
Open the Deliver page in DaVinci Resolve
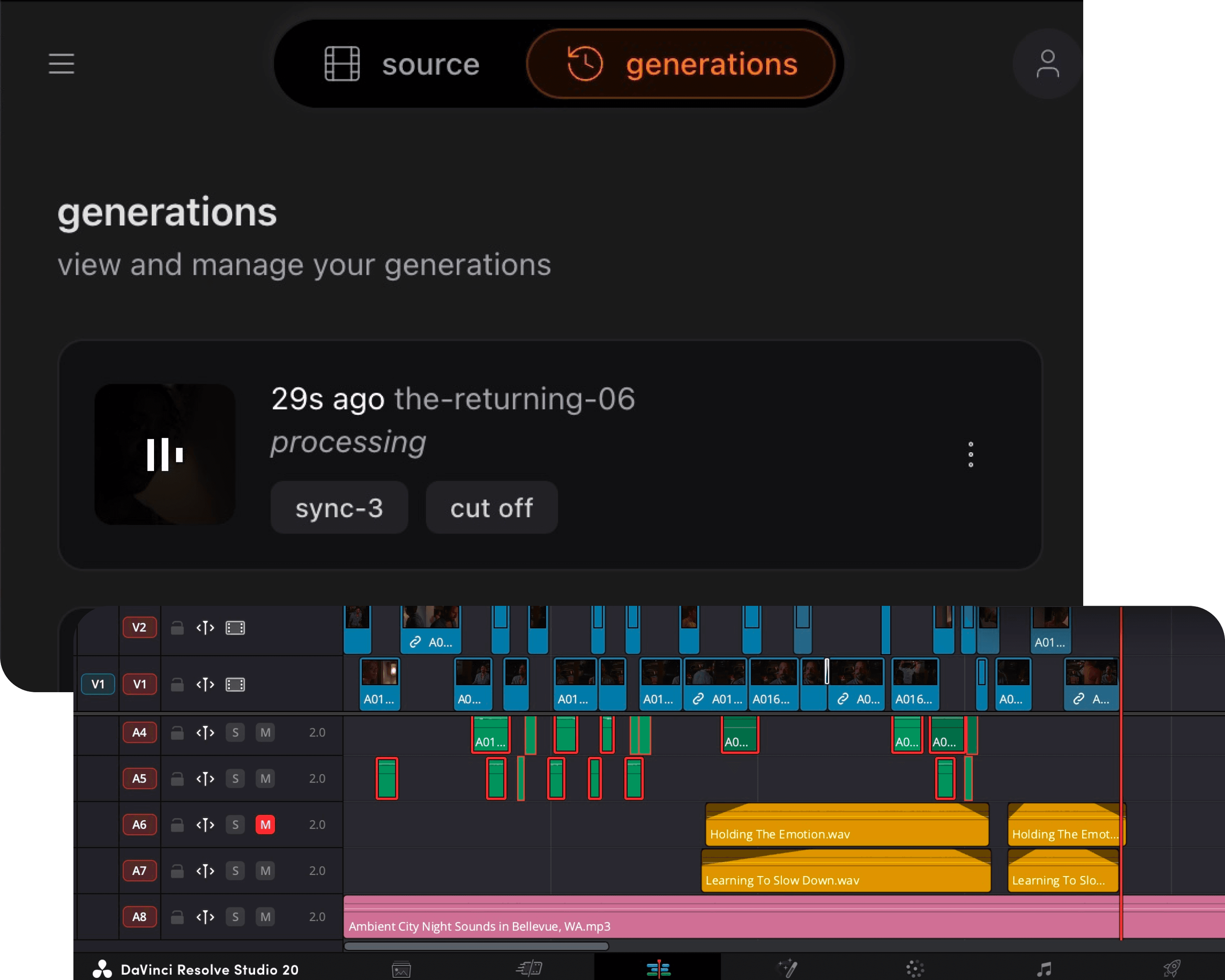pyautogui.click(x=1172, y=968)
